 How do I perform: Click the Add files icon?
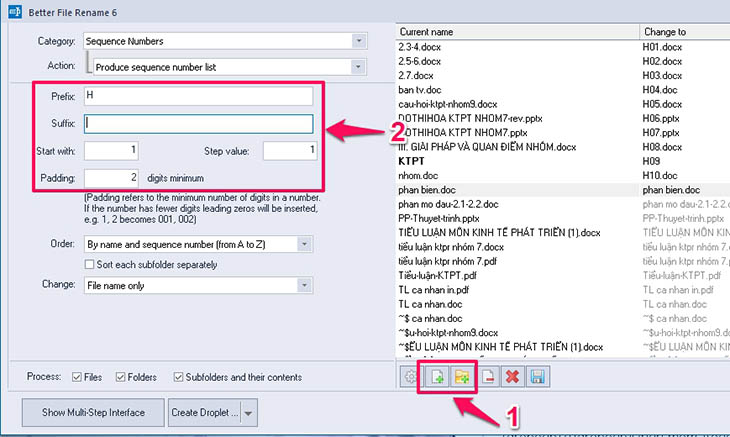pyautogui.click(x=437, y=376)
